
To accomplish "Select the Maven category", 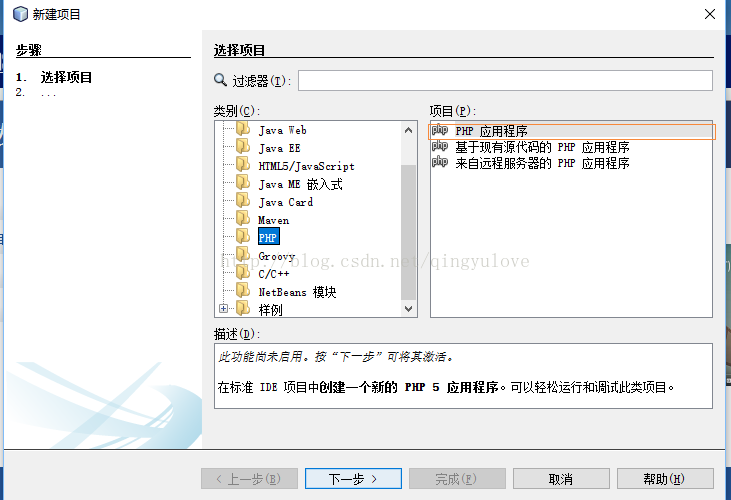I will (274, 220).
